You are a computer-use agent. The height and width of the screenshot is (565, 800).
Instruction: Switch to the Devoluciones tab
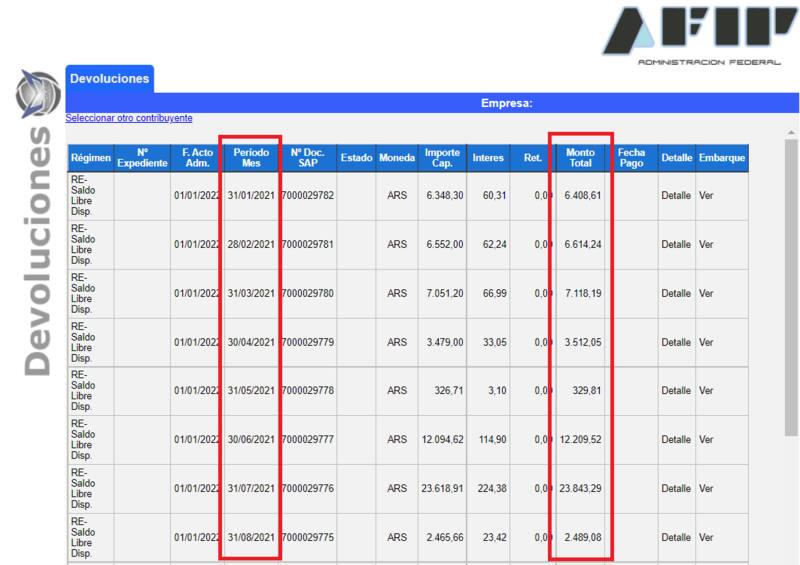point(110,79)
